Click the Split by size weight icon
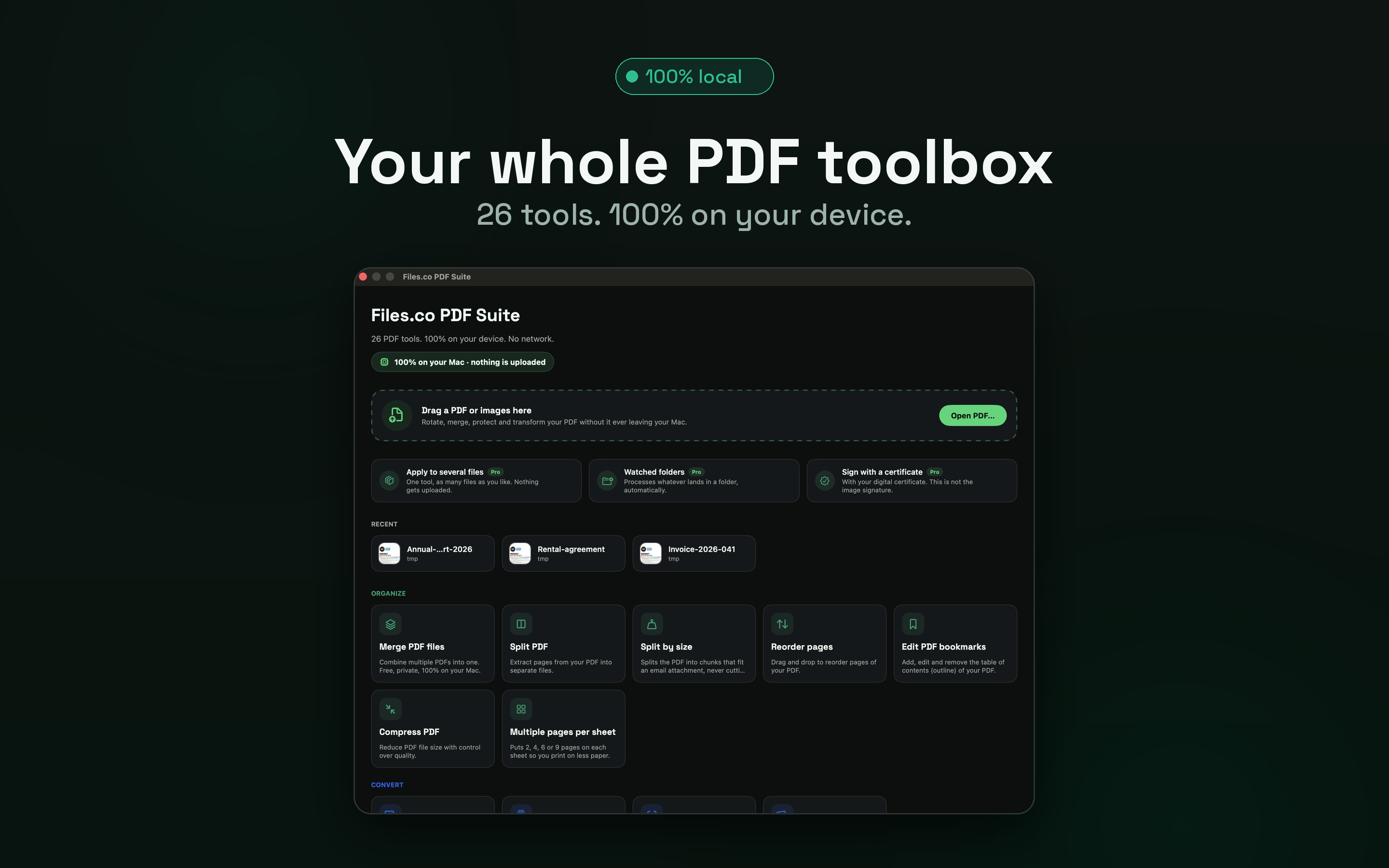 (x=652, y=624)
